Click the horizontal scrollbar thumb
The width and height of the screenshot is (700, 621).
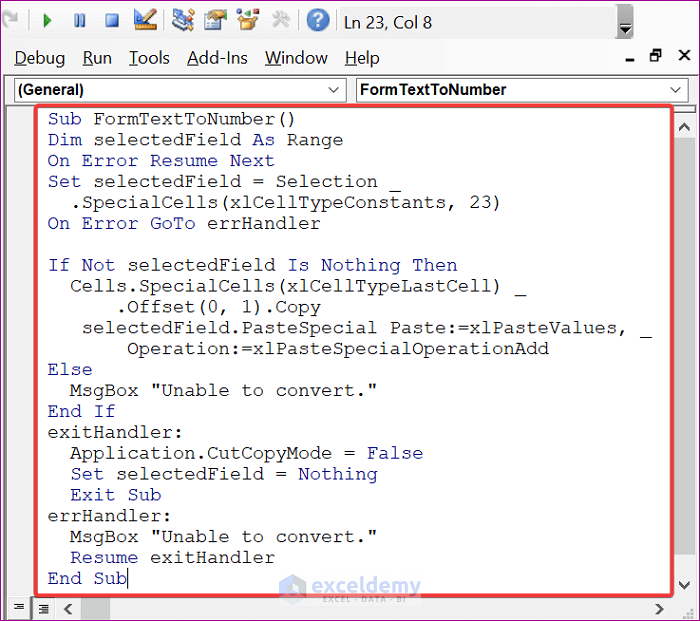95,609
